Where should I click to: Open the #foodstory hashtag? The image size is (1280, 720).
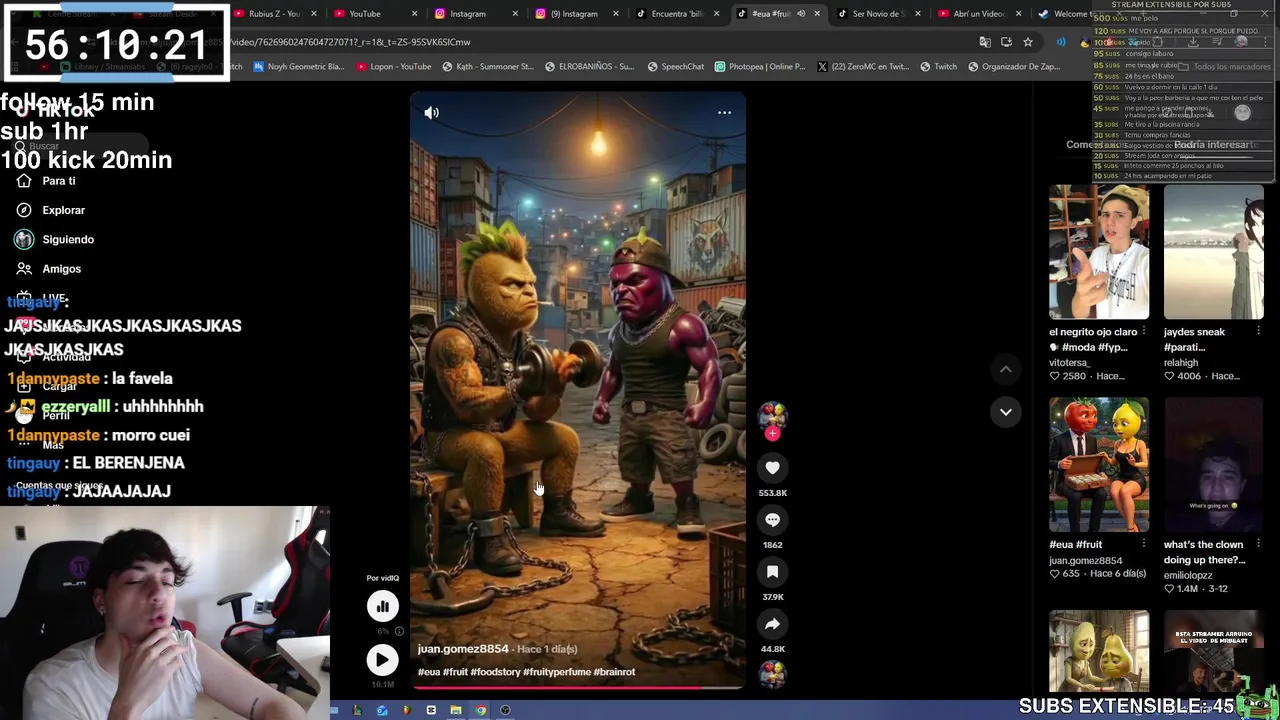(495, 672)
